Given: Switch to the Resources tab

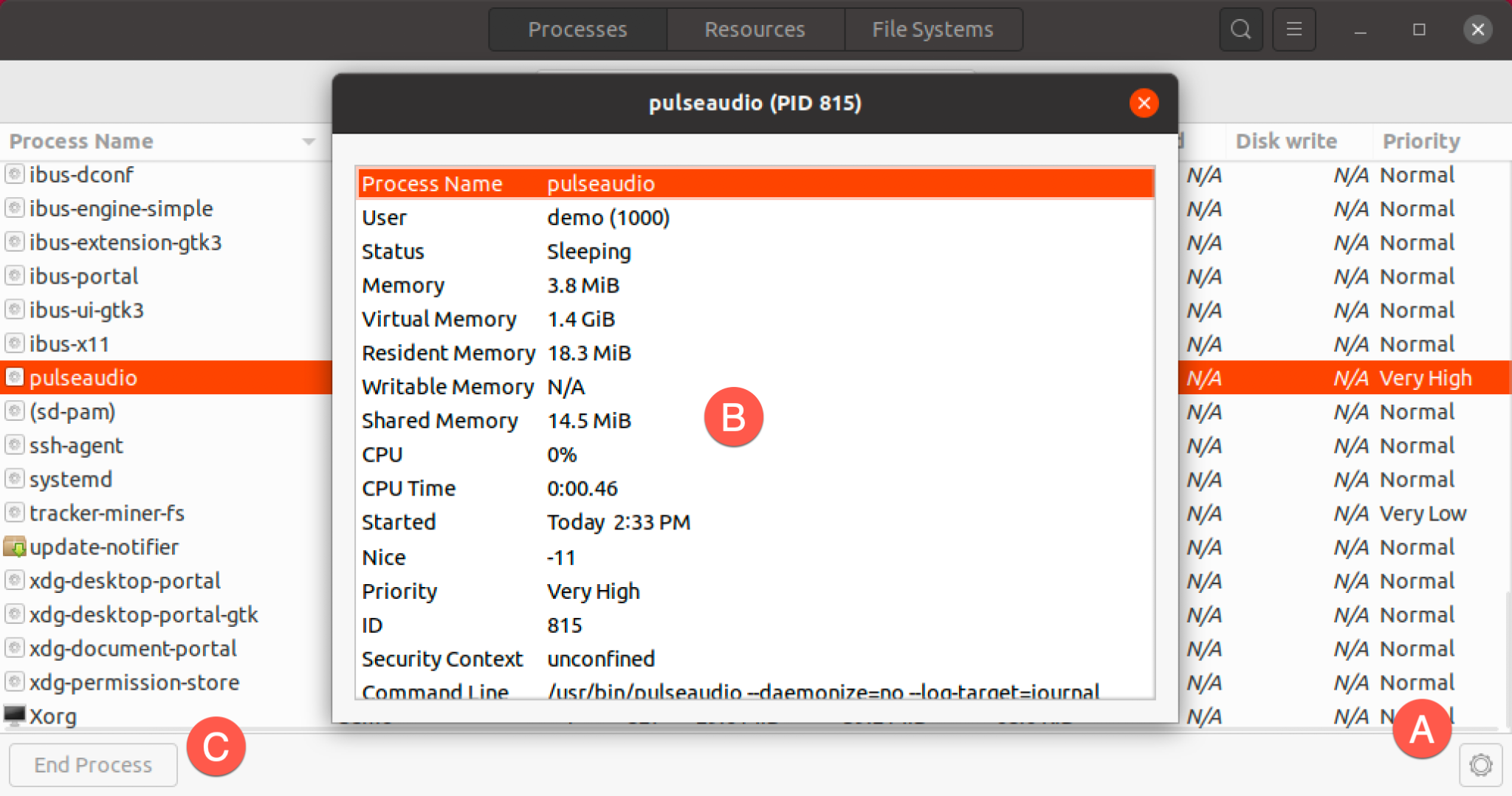Looking at the screenshot, I should click(755, 30).
